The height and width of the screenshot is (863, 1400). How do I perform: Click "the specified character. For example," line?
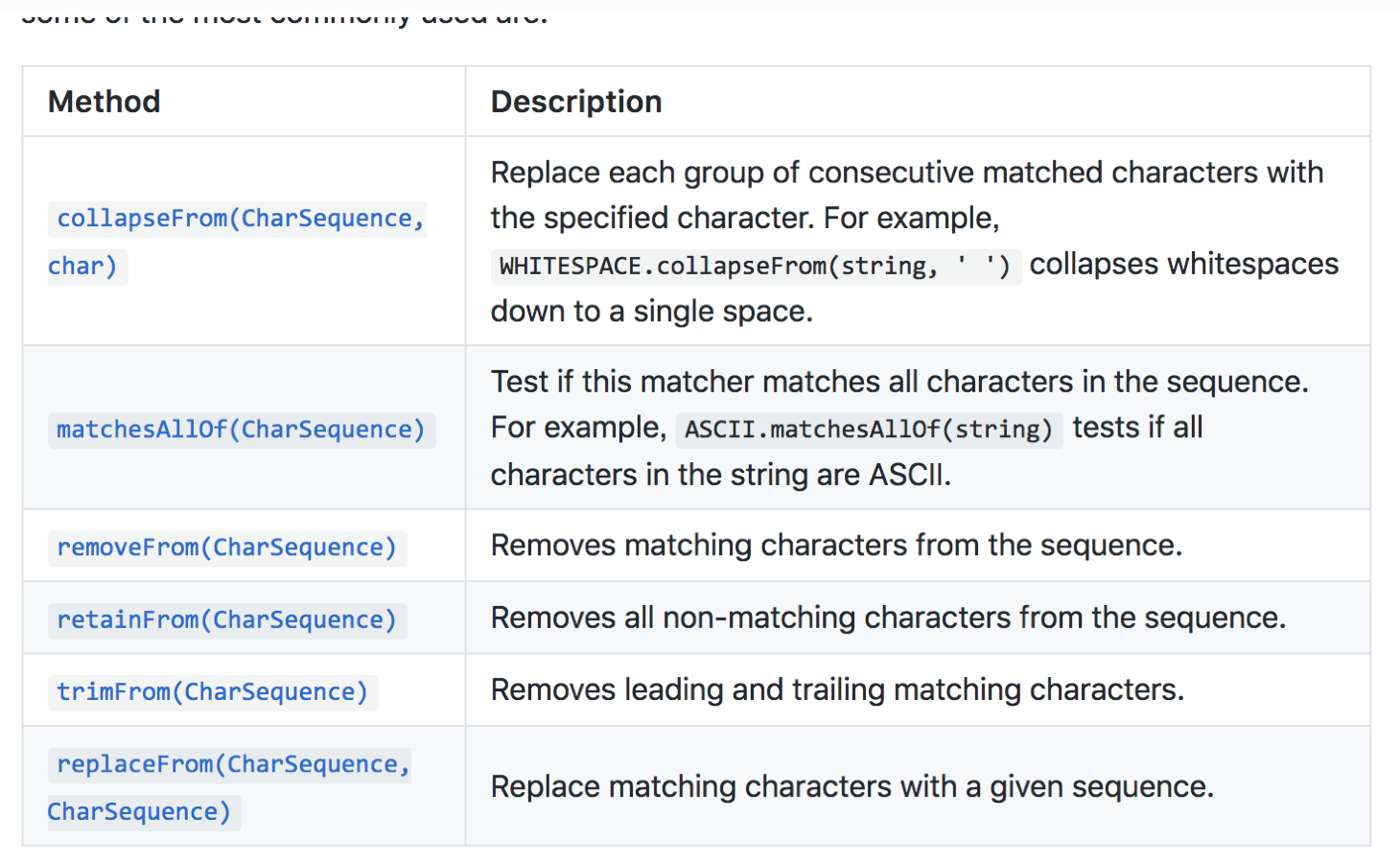click(x=744, y=219)
